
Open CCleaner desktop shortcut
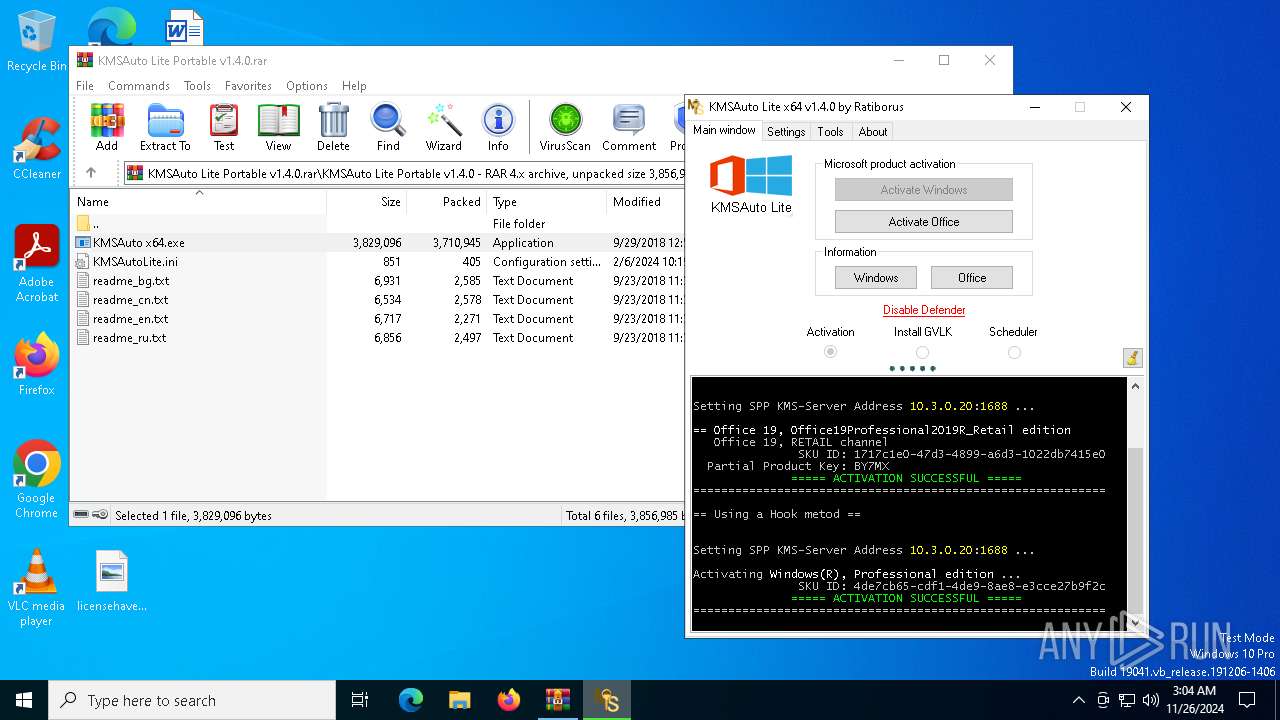coord(36,148)
